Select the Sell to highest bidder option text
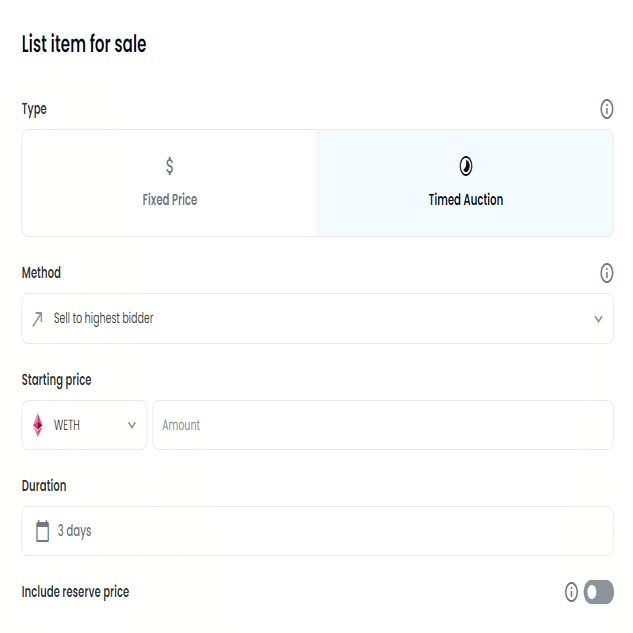633x633 pixels. pyautogui.click(x=104, y=319)
